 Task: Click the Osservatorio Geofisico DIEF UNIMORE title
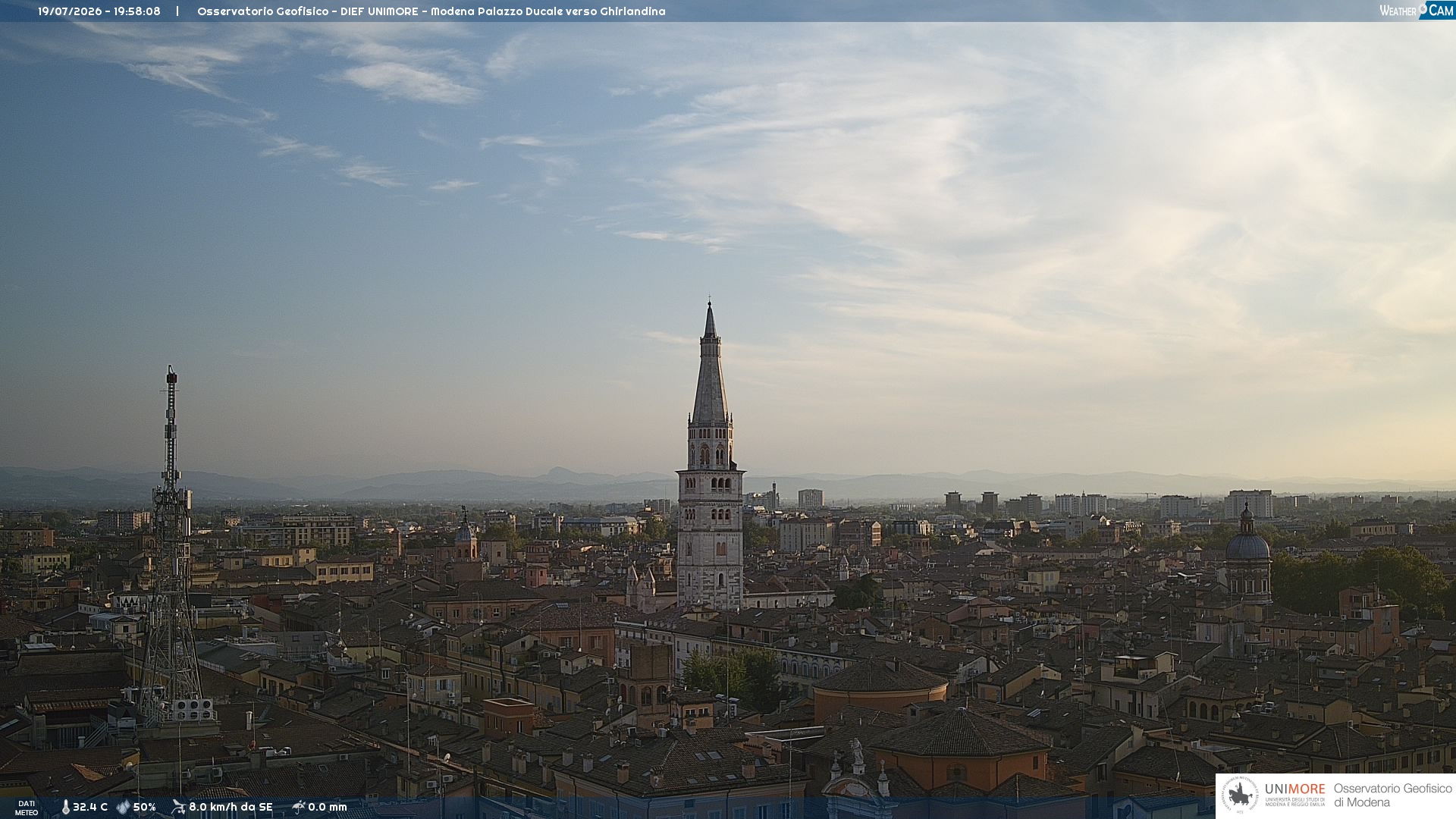[x=431, y=11]
